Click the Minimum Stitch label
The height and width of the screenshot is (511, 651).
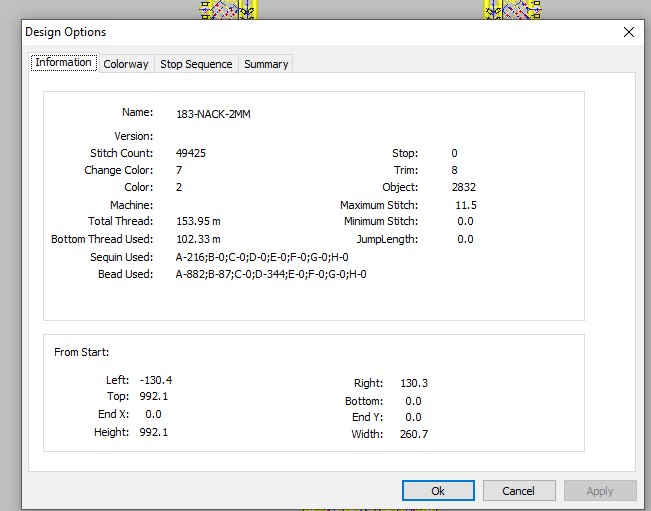(381, 221)
